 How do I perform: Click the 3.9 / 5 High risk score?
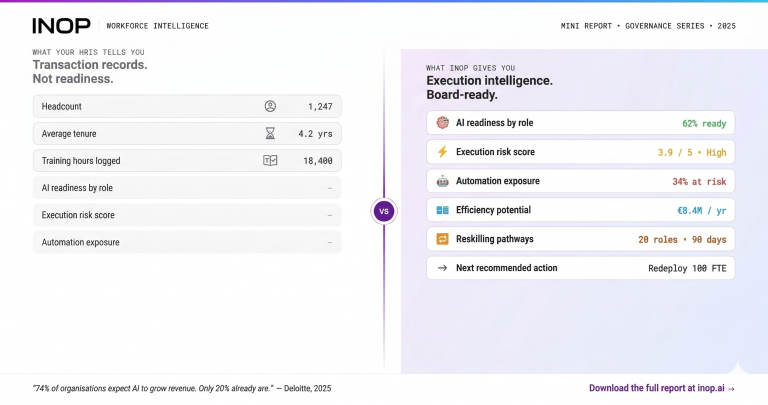coord(689,152)
